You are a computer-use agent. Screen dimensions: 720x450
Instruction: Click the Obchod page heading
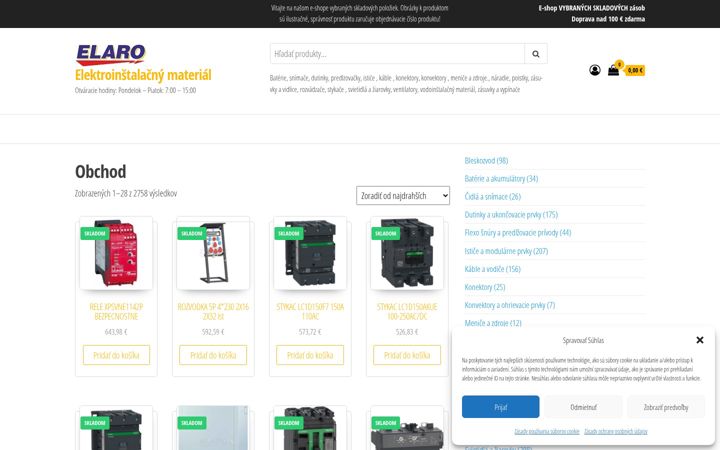pos(101,172)
